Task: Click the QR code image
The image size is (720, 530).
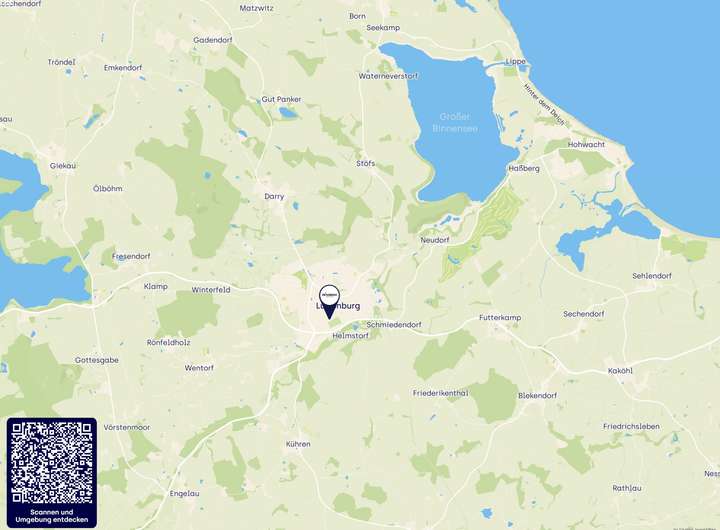Action: pos(51,463)
